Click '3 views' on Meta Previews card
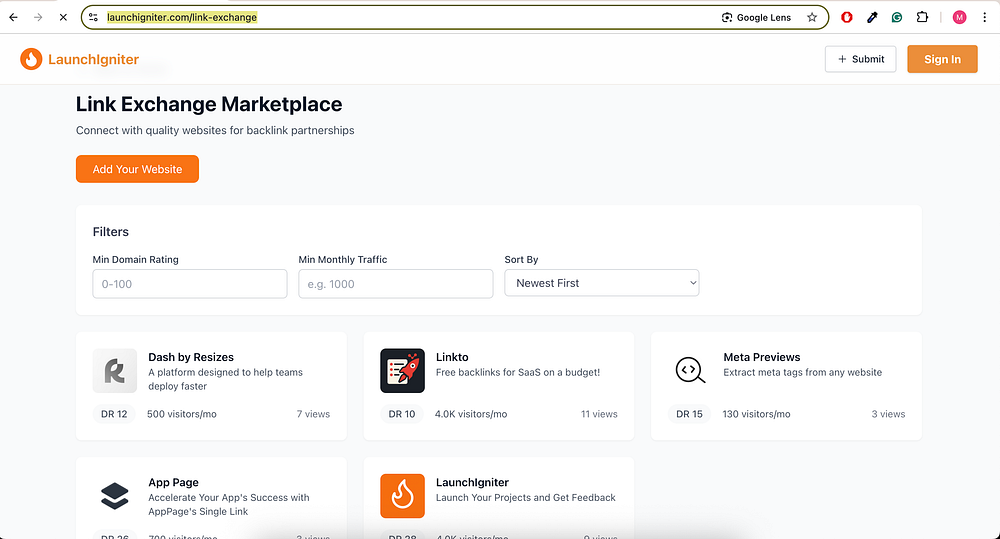 pos(888,414)
